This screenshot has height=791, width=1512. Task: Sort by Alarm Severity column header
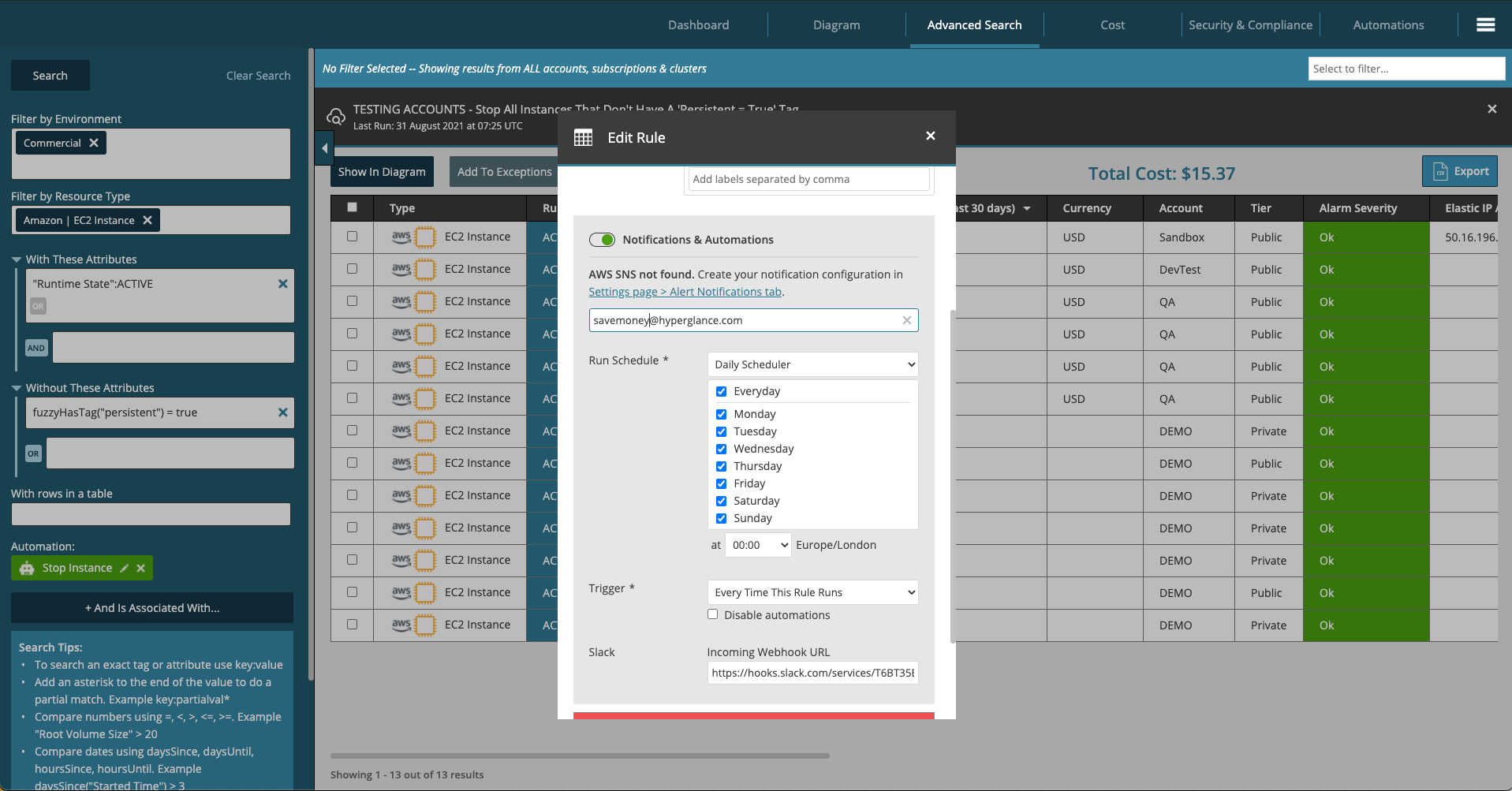click(x=1357, y=208)
